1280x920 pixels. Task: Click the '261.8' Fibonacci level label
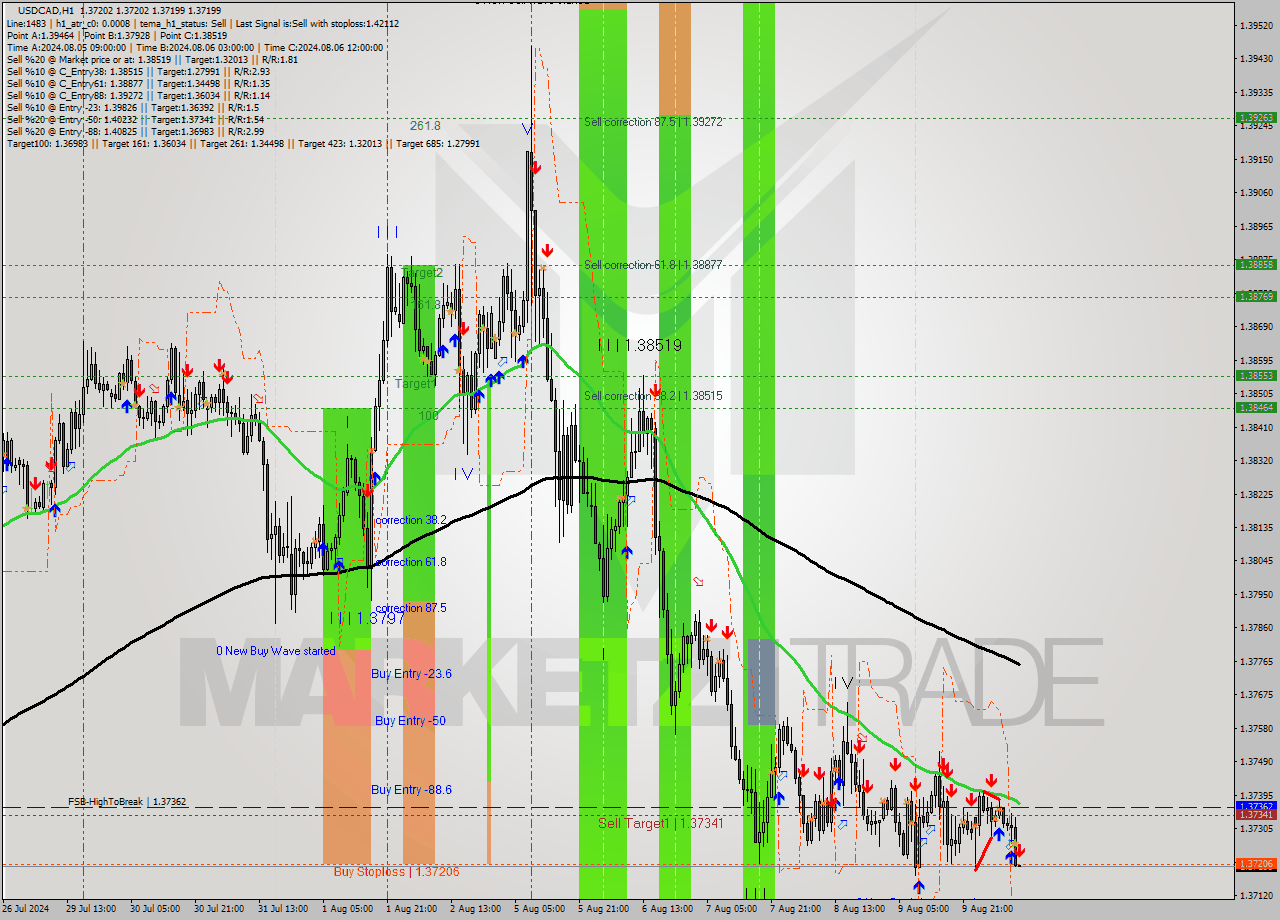point(425,126)
